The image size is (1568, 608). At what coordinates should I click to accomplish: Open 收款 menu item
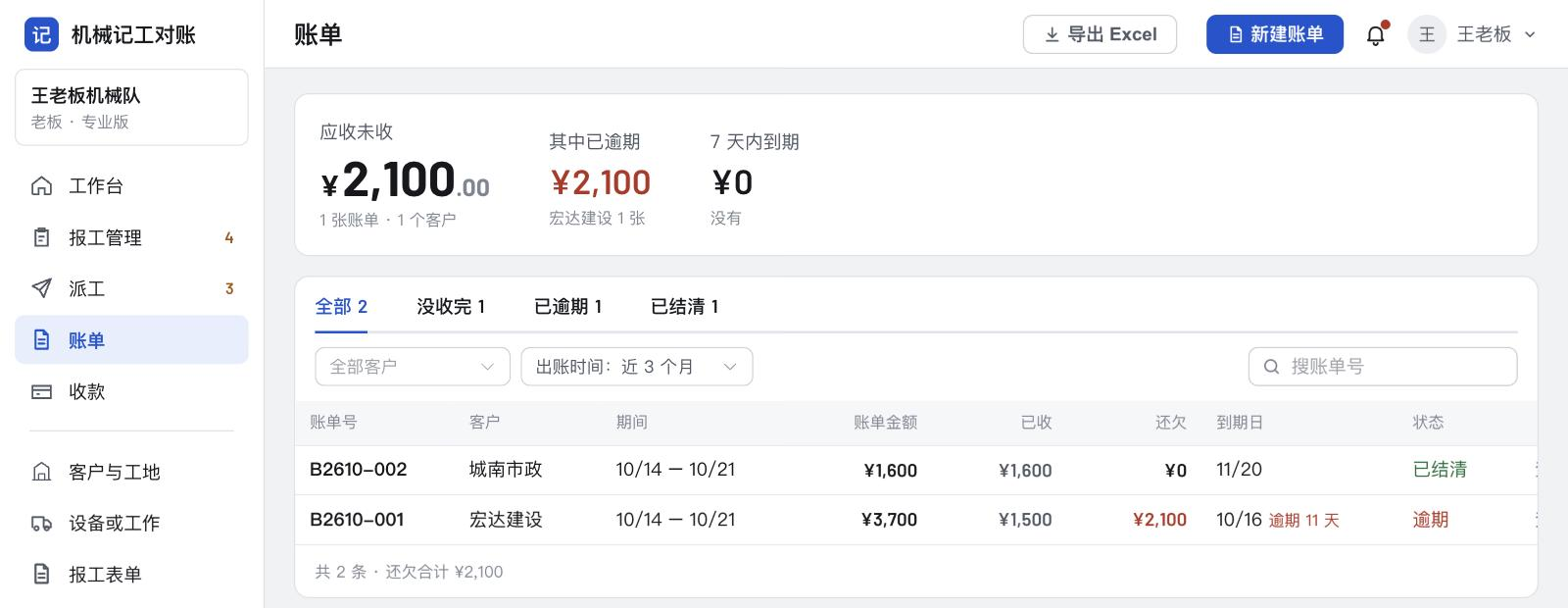(131, 391)
